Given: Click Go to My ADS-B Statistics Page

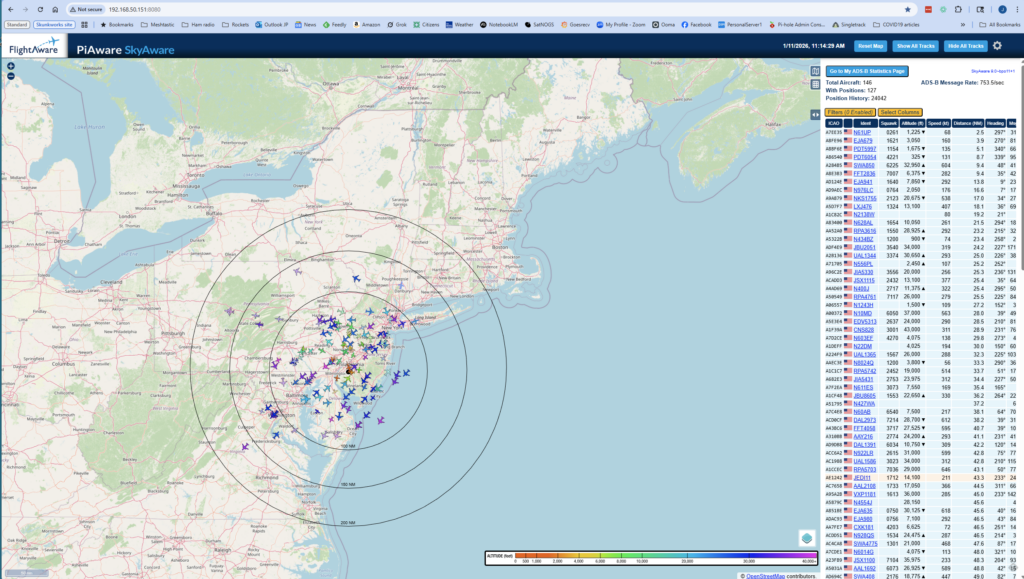Looking at the screenshot, I should [x=867, y=71].
